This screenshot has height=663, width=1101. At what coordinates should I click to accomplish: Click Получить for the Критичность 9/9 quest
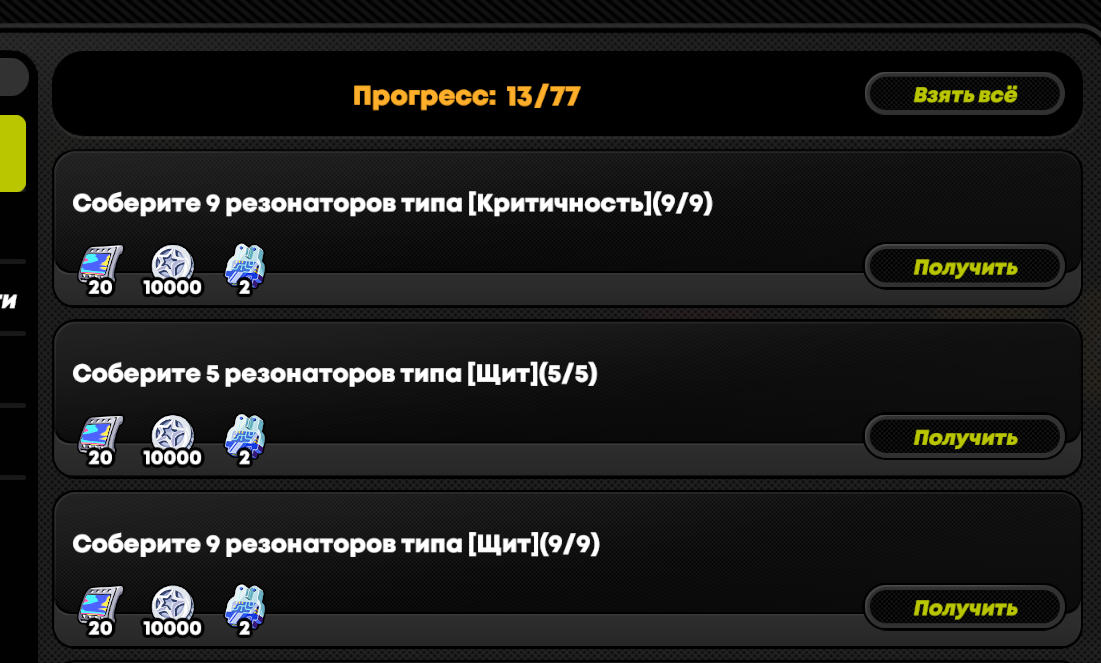pos(965,267)
